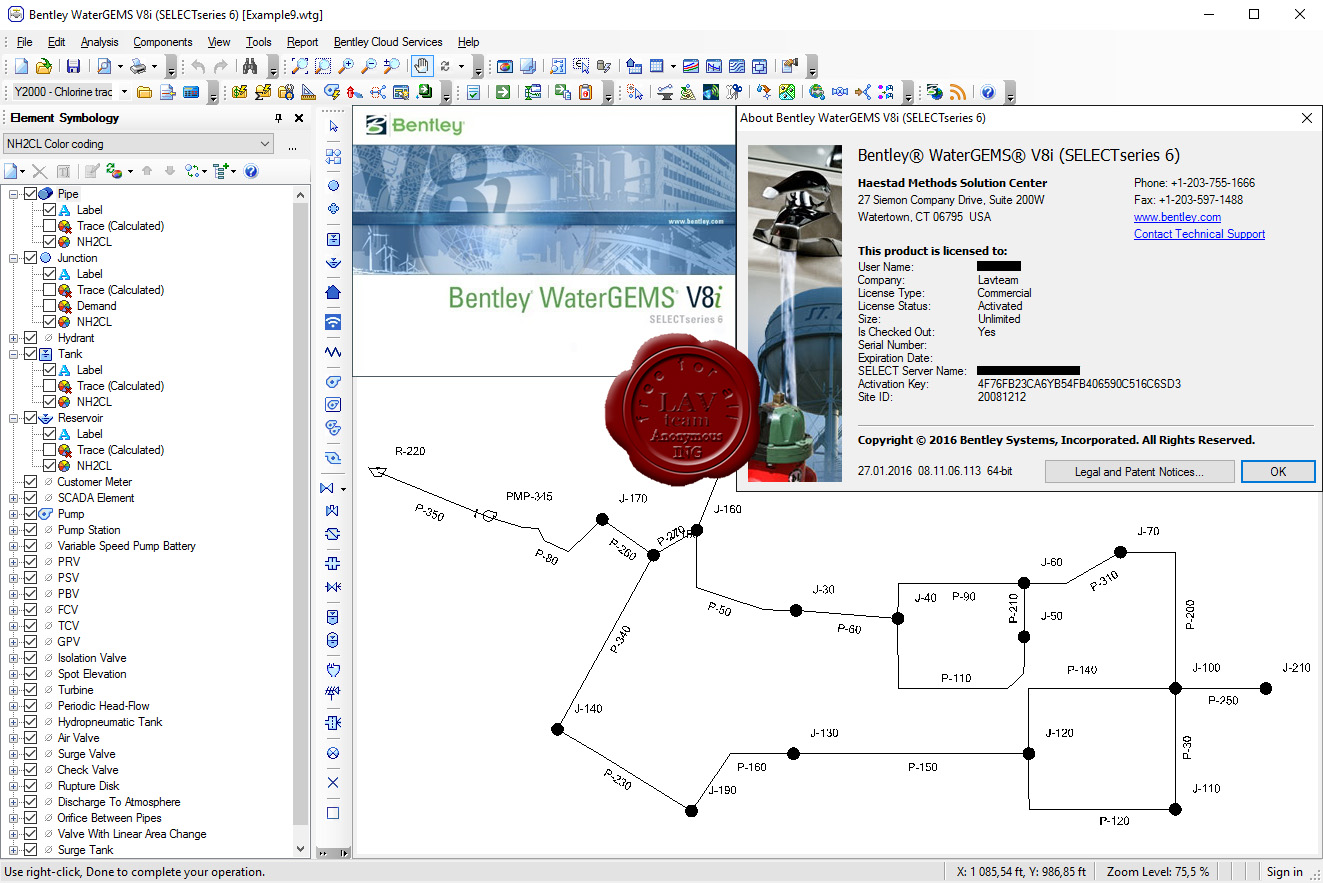Open Scenarios manager icon beside scenario dropdown
Image resolution: width=1323 pixels, height=883 pixels.
(144, 93)
